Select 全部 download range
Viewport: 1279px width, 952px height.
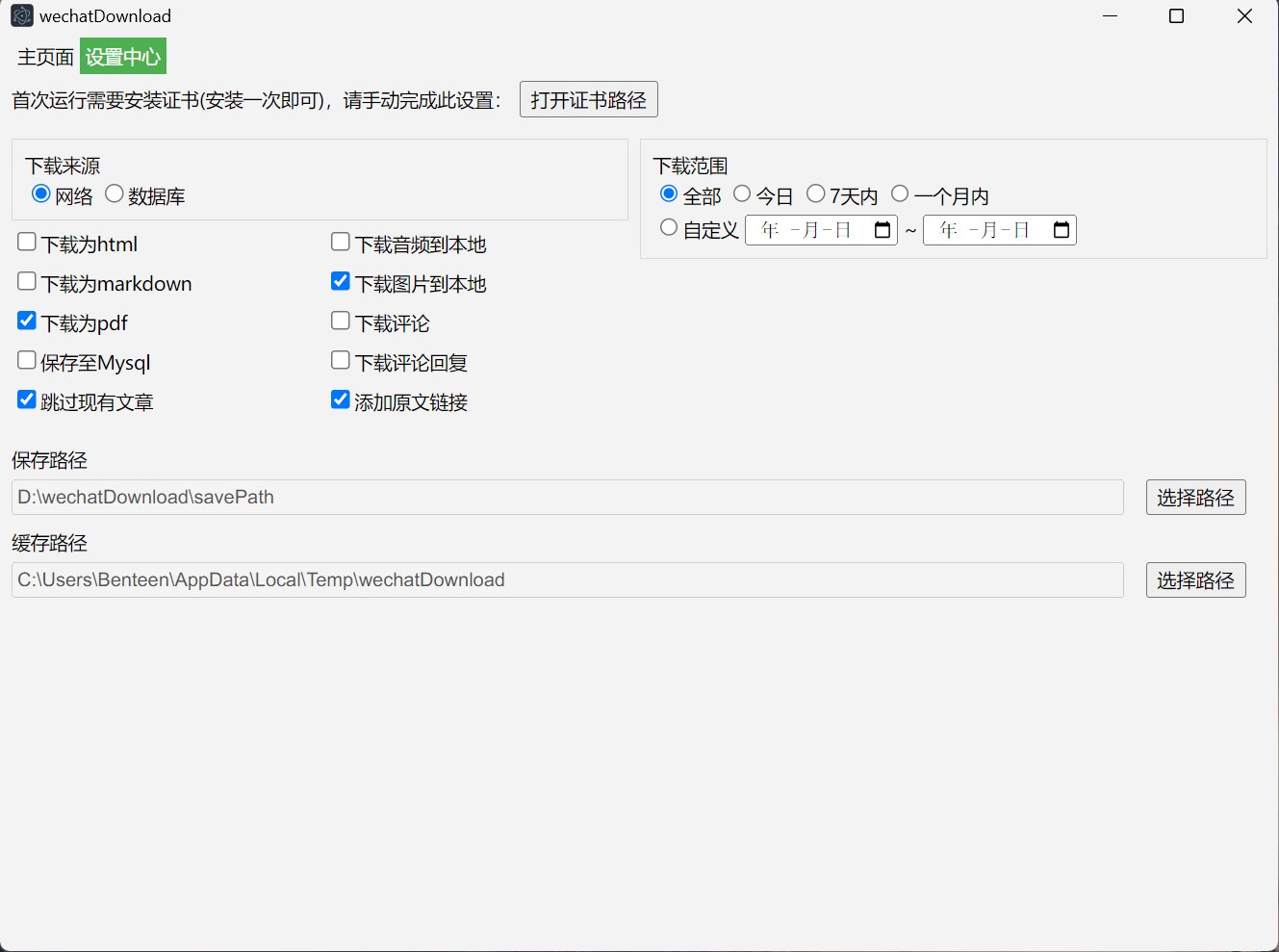[669, 193]
